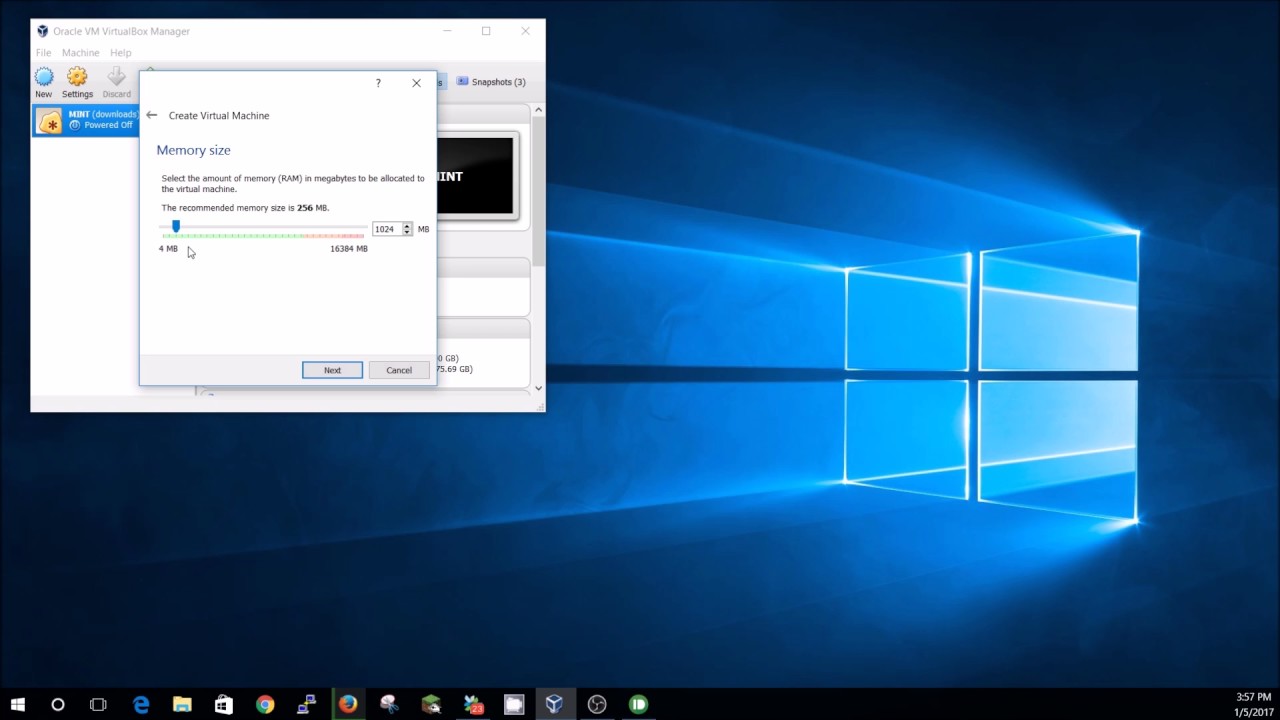Open the Machine menu
1280x720 pixels.
point(80,53)
